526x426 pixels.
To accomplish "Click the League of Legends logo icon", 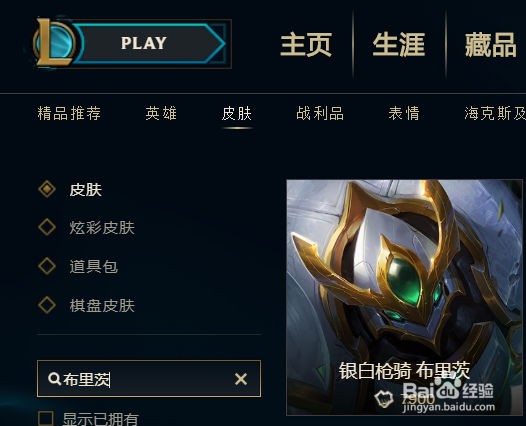I will tap(54, 42).
